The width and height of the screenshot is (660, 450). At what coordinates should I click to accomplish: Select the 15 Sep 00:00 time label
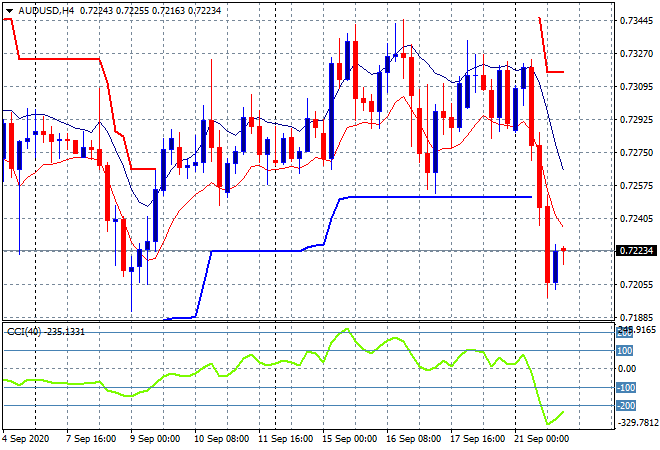pyautogui.click(x=349, y=439)
